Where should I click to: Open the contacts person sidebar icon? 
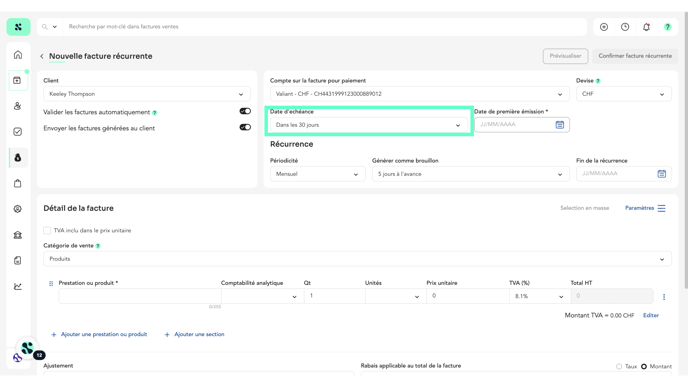coord(18,106)
